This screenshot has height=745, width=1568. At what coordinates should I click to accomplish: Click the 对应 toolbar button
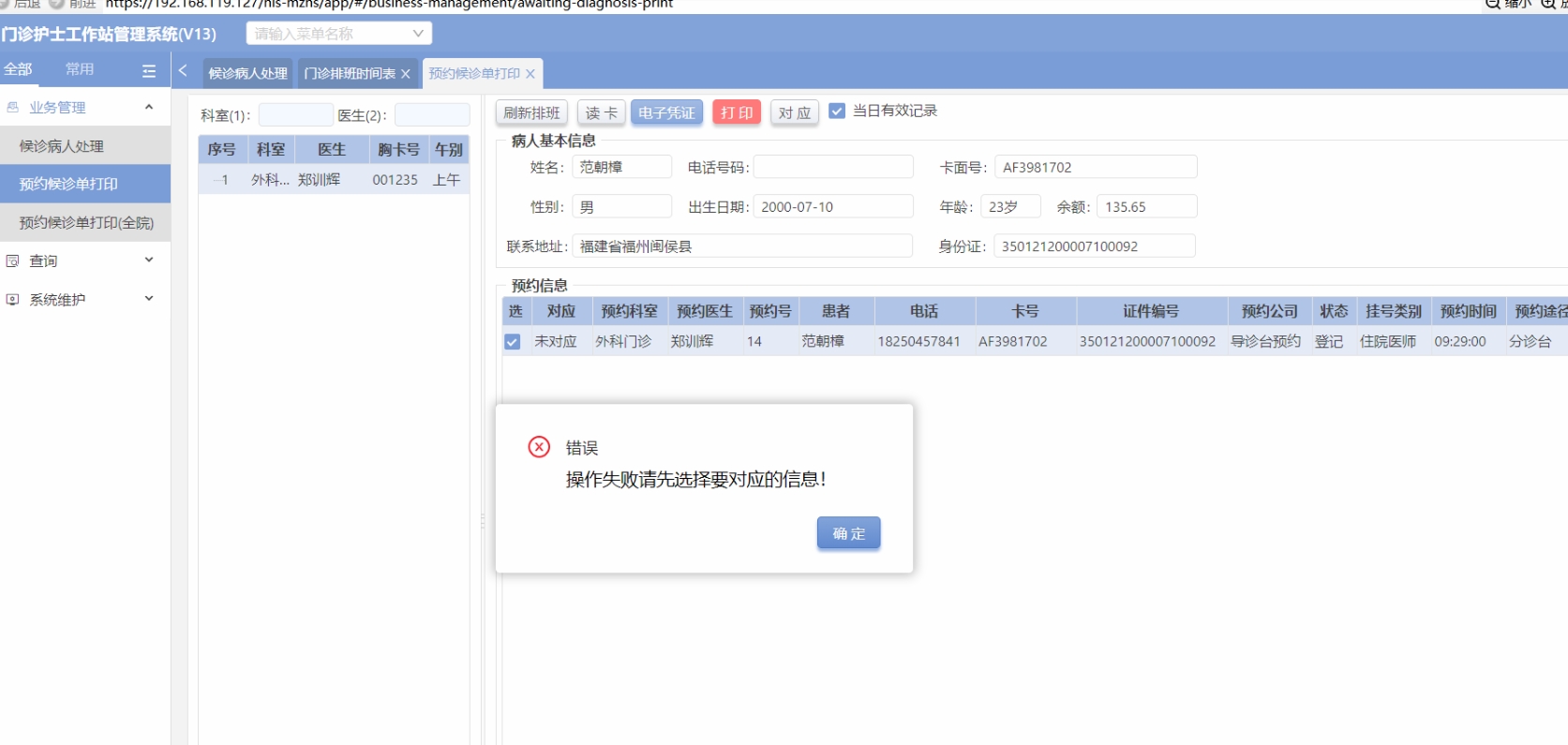point(795,112)
